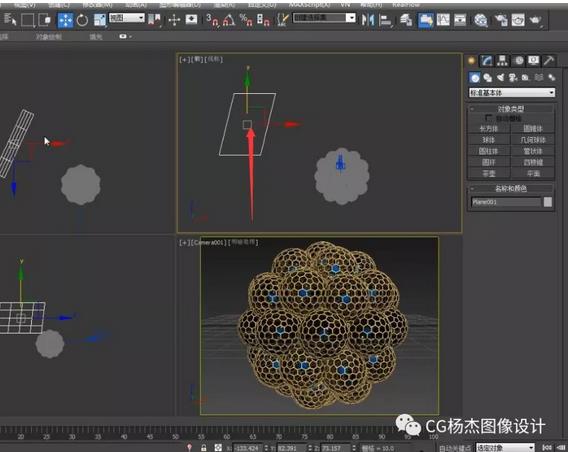Click the 管状体 button

click(x=532, y=151)
